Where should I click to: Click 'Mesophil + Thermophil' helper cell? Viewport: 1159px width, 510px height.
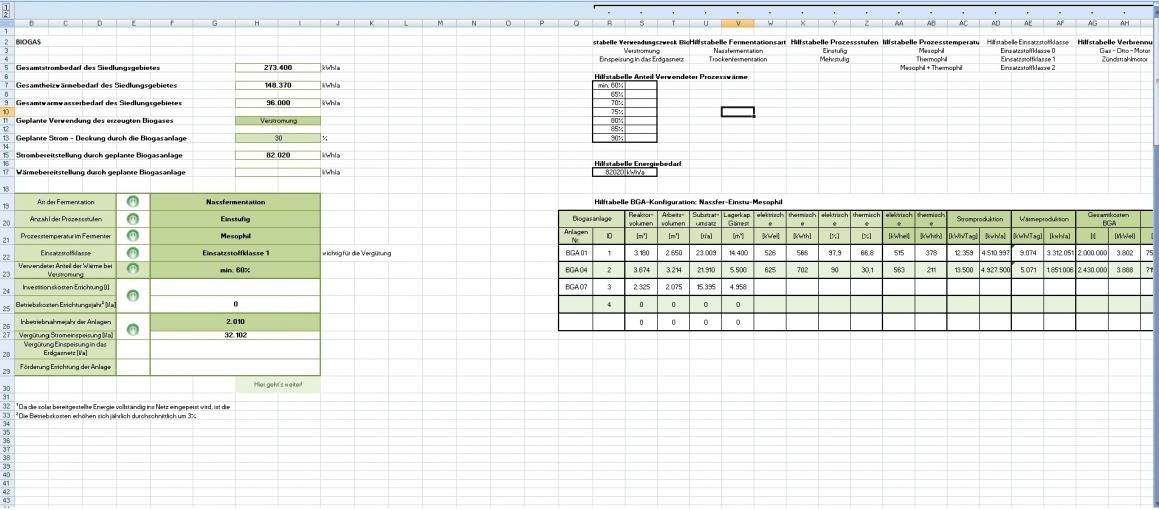pyautogui.click(x=931, y=67)
